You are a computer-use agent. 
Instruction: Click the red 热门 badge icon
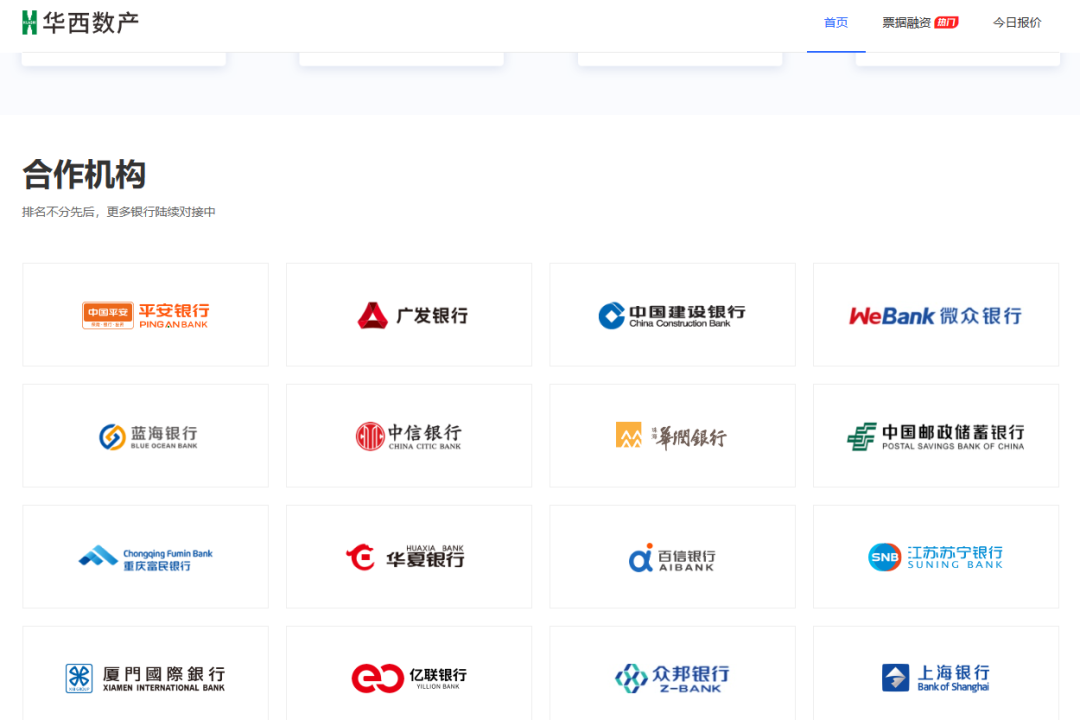point(946,22)
